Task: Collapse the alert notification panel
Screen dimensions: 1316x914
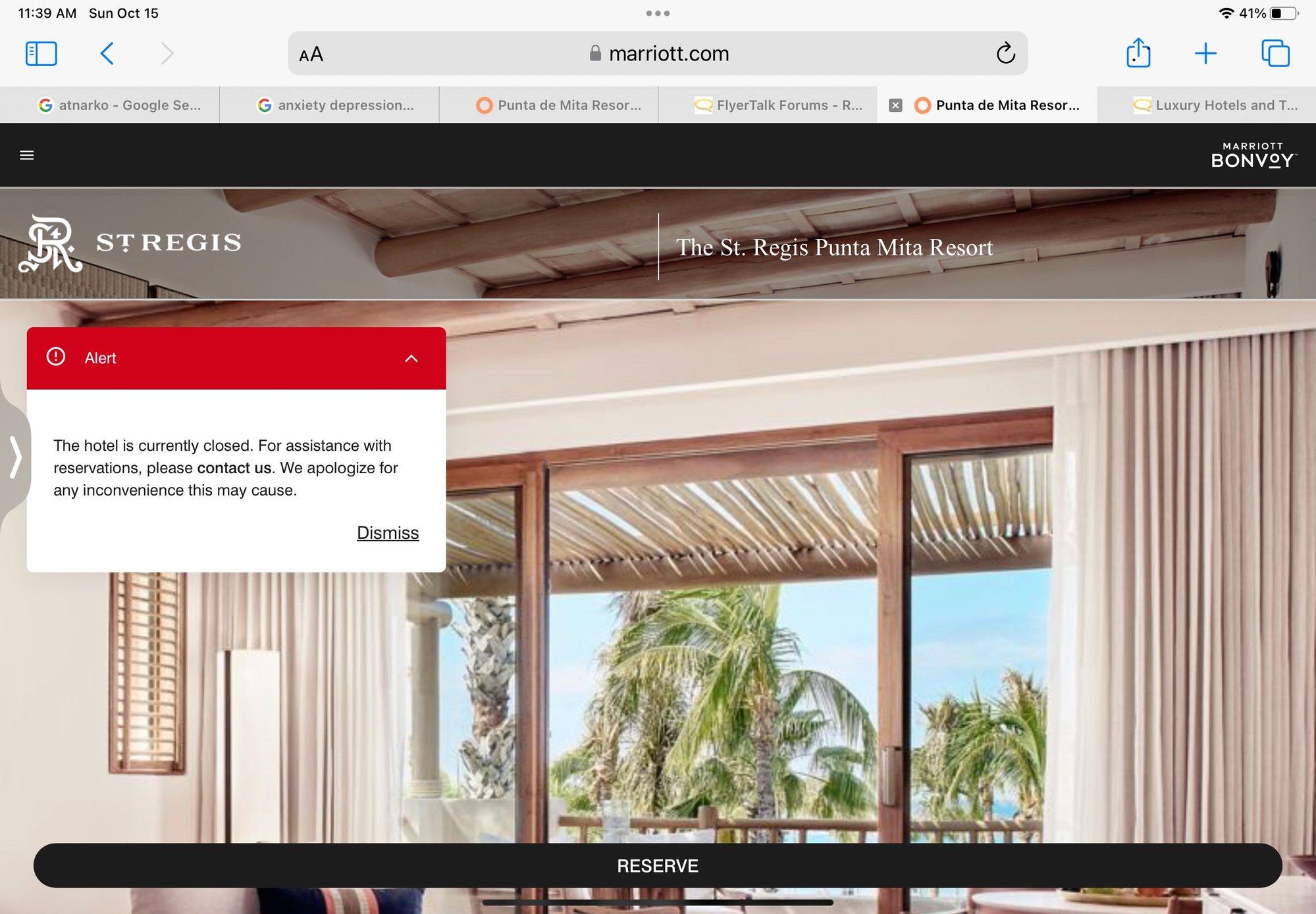Action: (411, 358)
